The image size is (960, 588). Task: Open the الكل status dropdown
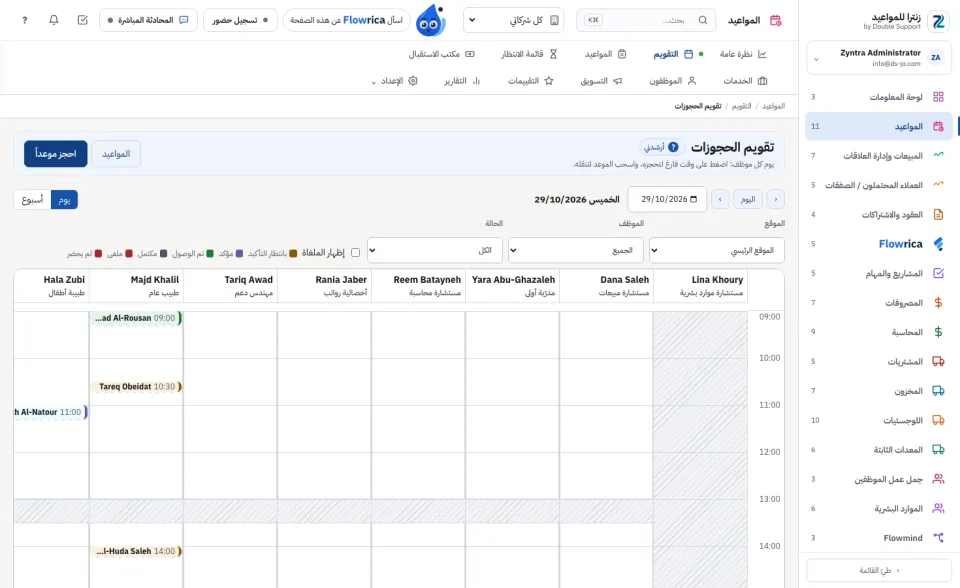tap(435, 250)
